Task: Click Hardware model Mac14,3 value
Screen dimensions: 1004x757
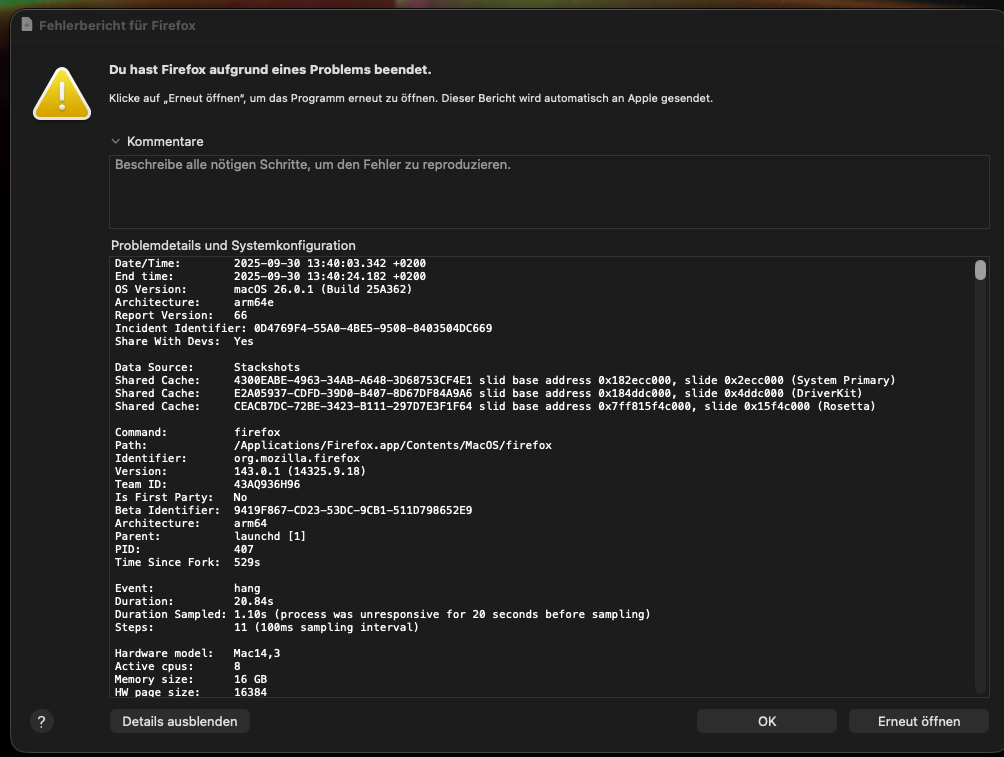Action: pyautogui.click(x=257, y=653)
